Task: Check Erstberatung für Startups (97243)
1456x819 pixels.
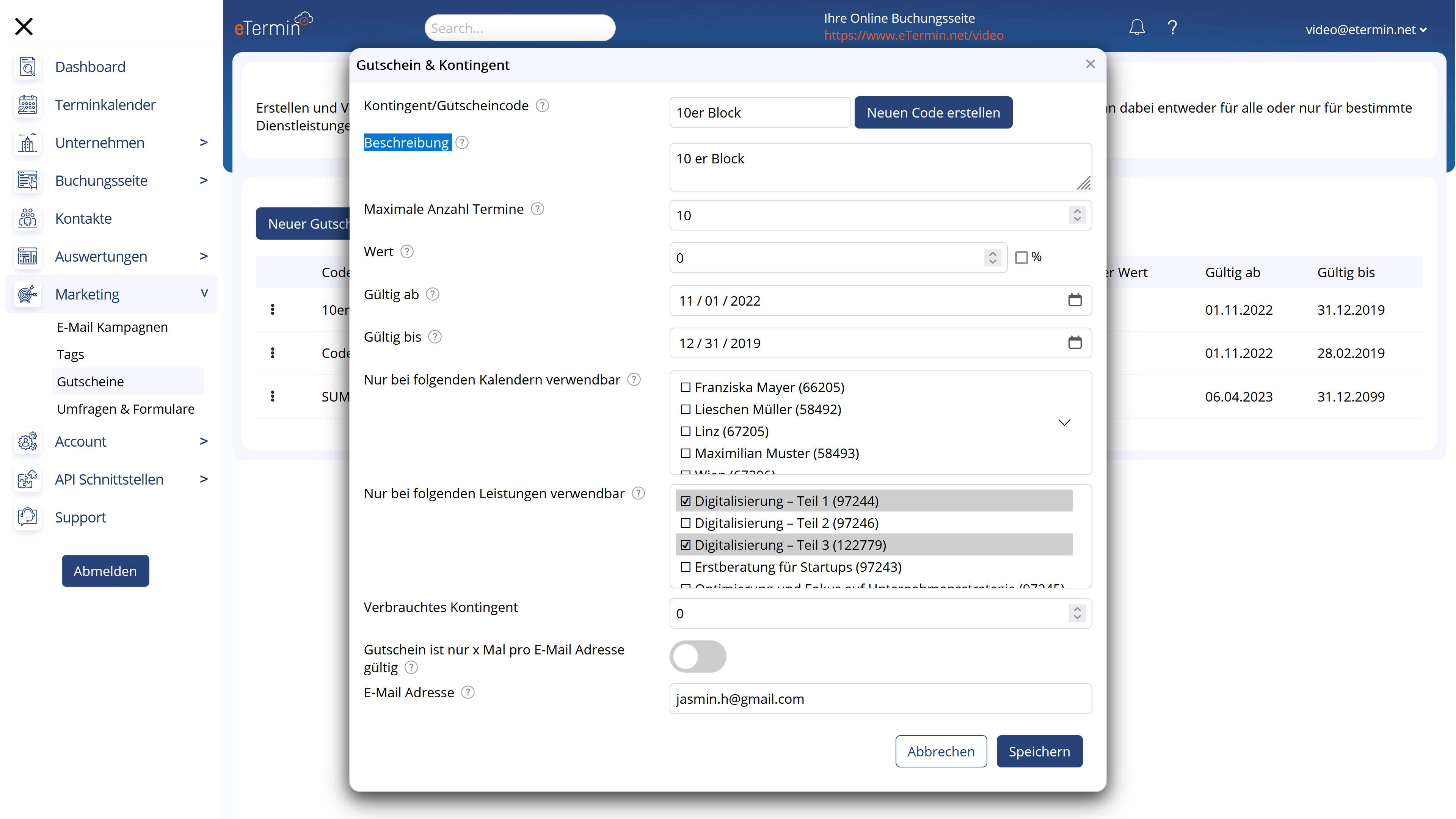Action: click(686, 567)
